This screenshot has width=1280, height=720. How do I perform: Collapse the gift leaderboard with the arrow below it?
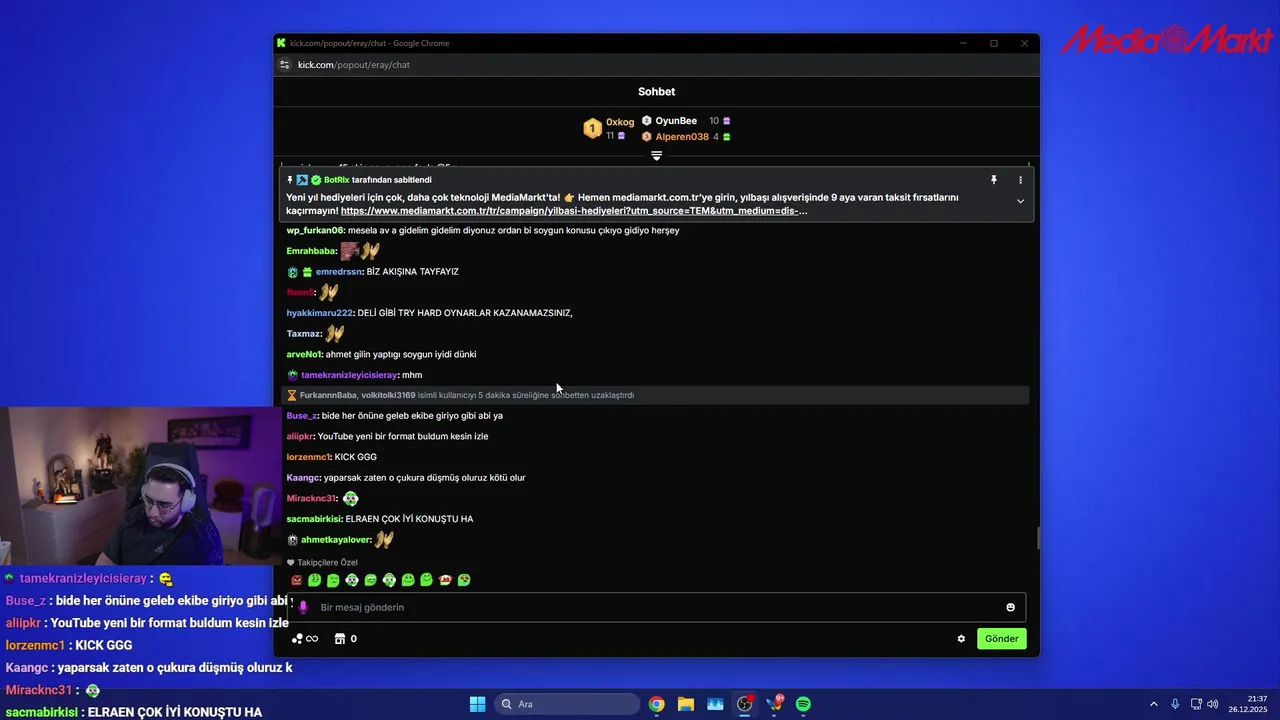click(656, 156)
